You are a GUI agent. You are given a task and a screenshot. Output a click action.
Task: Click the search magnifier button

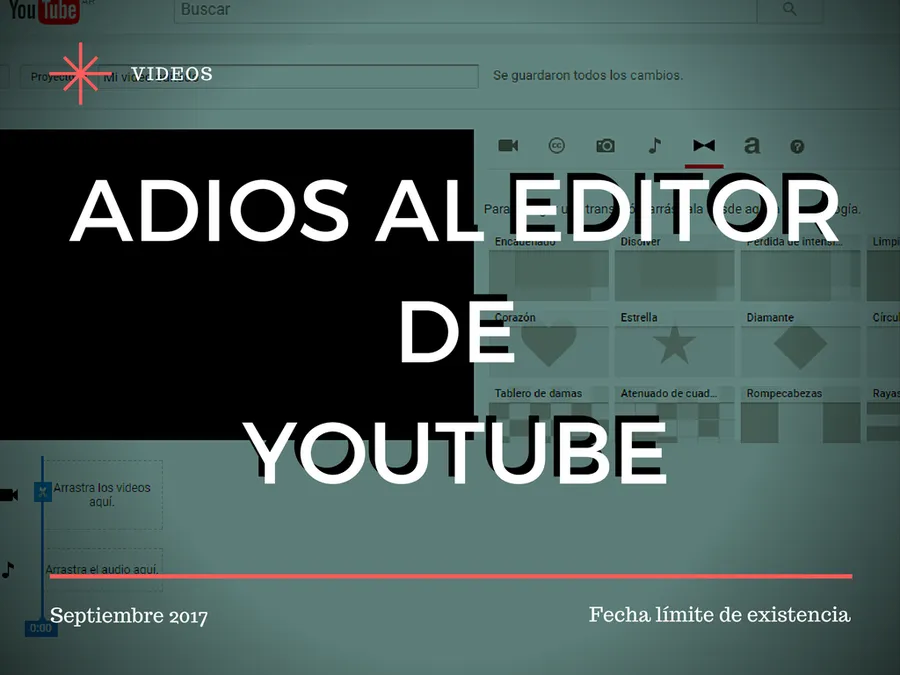click(x=789, y=8)
